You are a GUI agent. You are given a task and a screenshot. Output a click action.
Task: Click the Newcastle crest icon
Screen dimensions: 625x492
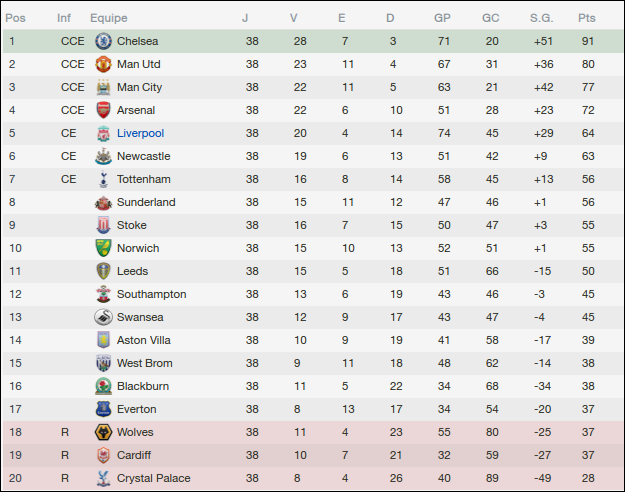[x=102, y=156]
